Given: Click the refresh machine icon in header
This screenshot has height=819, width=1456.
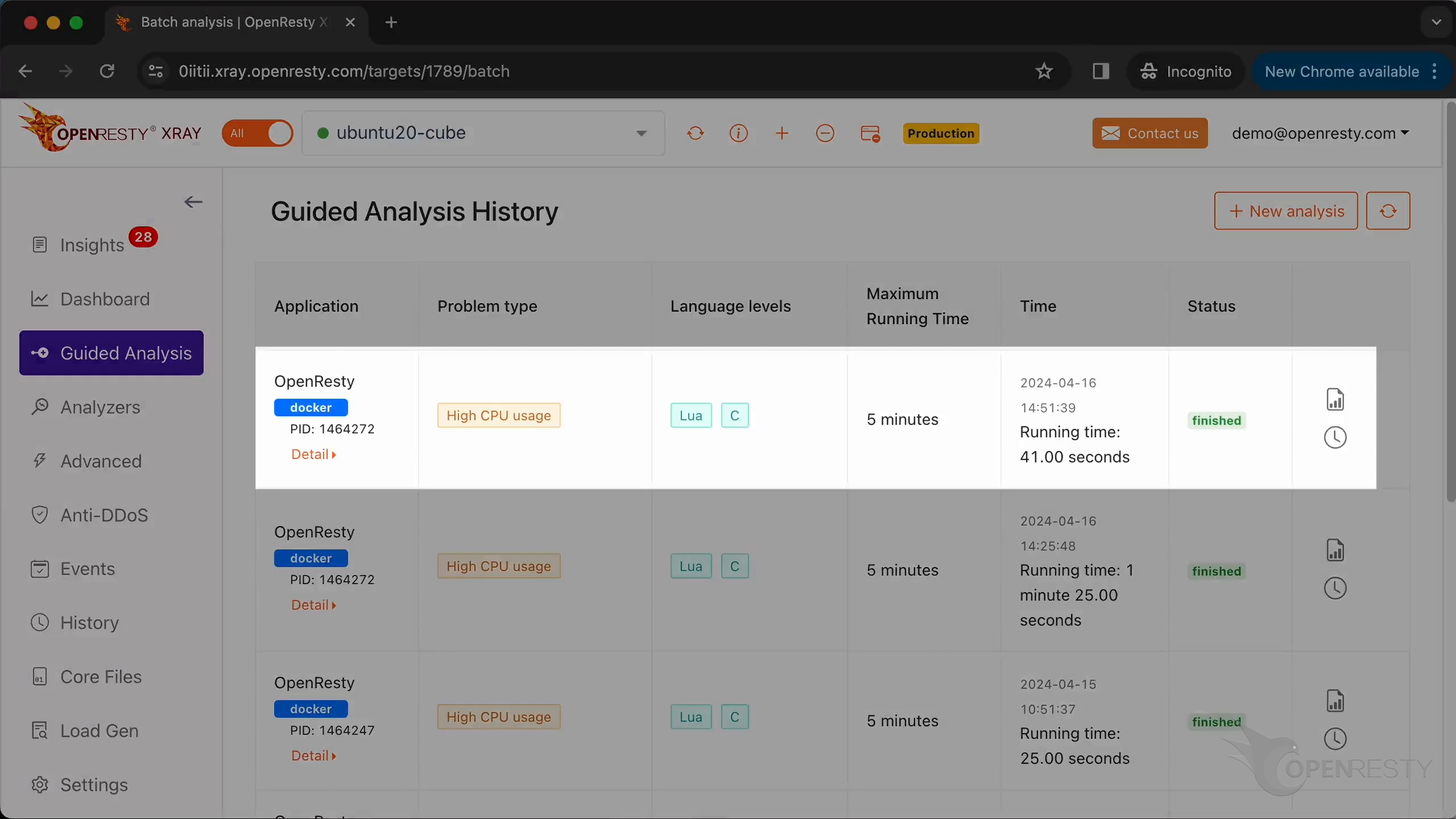Looking at the screenshot, I should pyautogui.click(x=696, y=133).
